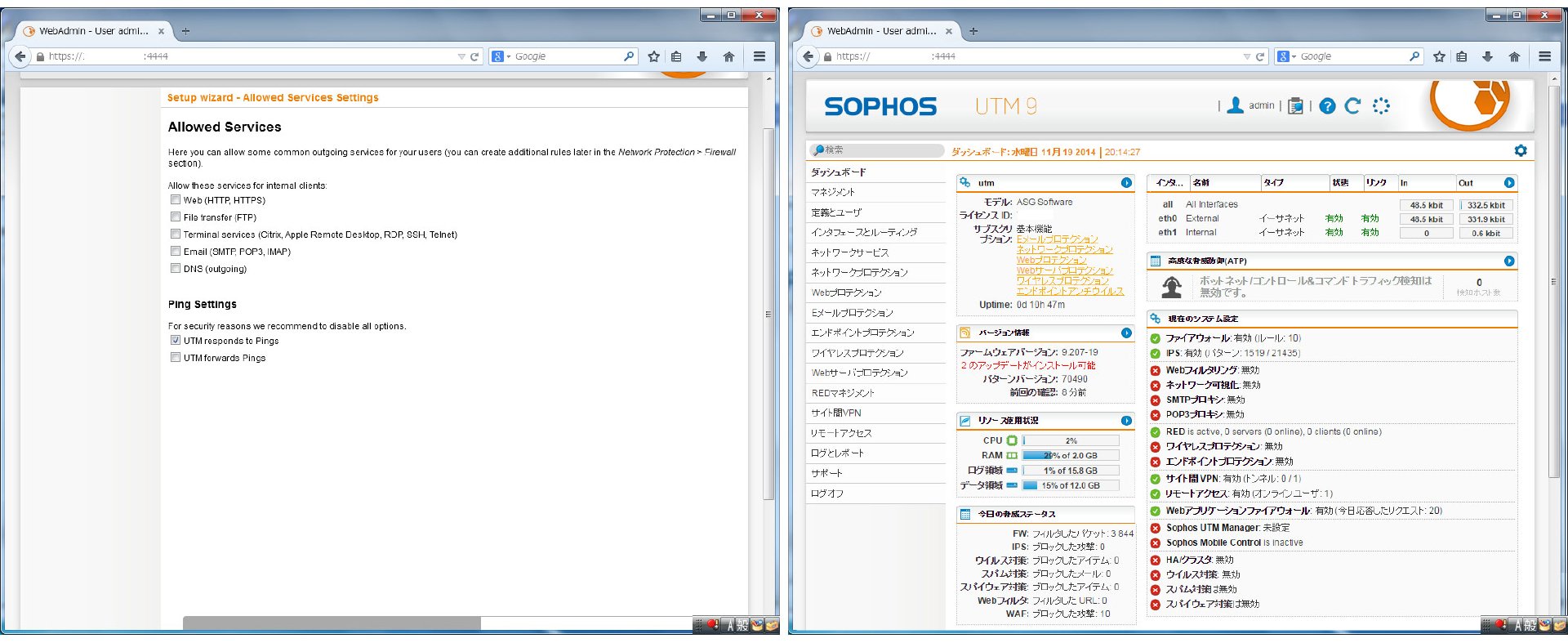This screenshot has height=643, width=1568.
Task: Click the version info panel icon
Action: click(x=965, y=333)
